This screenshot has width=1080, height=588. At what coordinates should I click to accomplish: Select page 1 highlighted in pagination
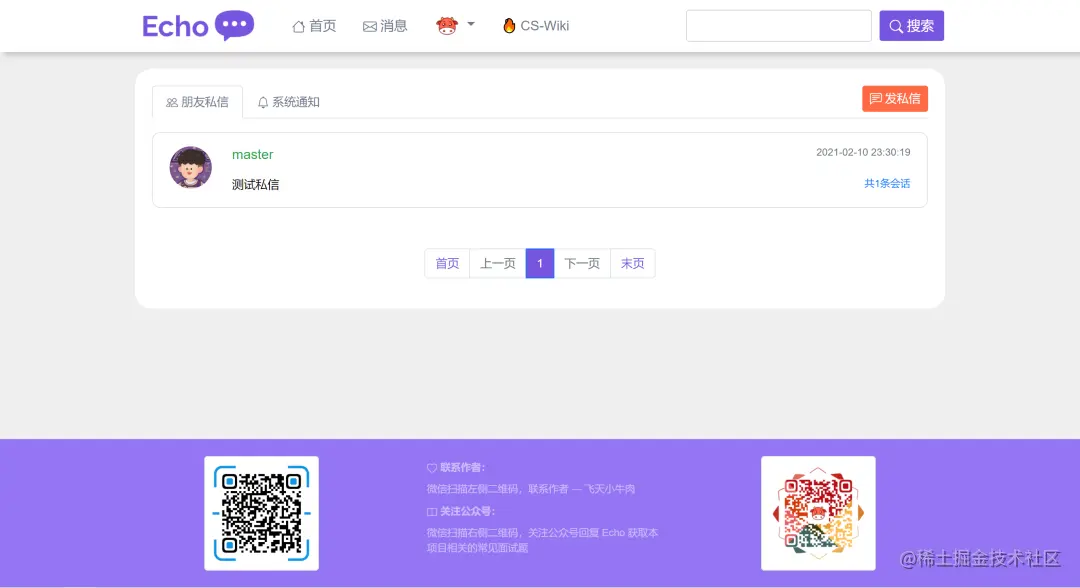pos(540,263)
